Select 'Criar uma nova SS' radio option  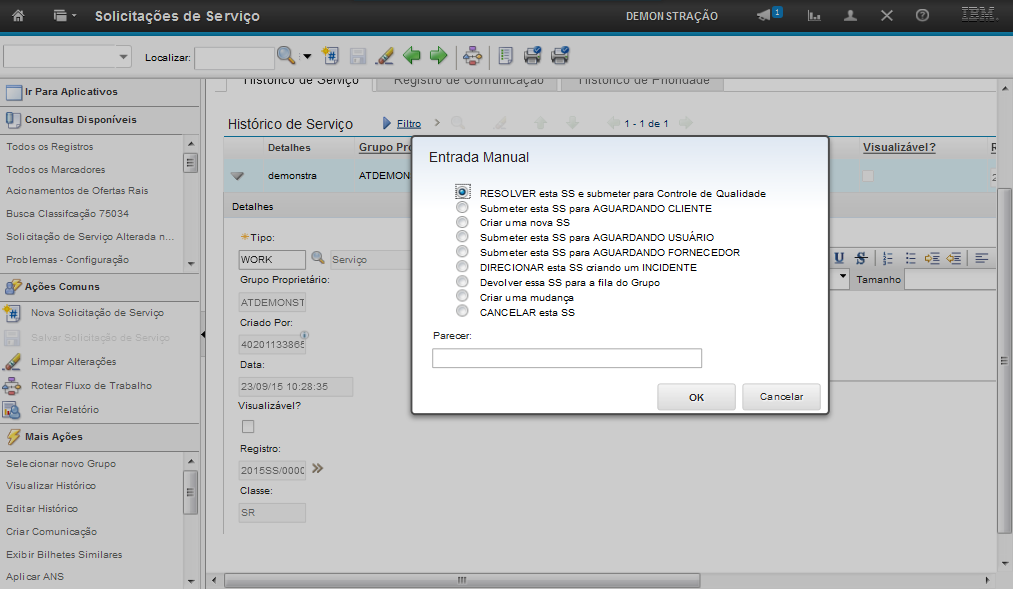[x=462, y=222]
